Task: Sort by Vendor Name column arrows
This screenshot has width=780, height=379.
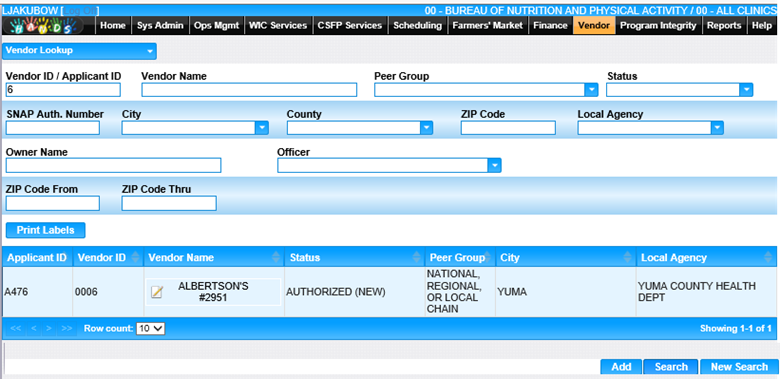Action: click(276, 257)
